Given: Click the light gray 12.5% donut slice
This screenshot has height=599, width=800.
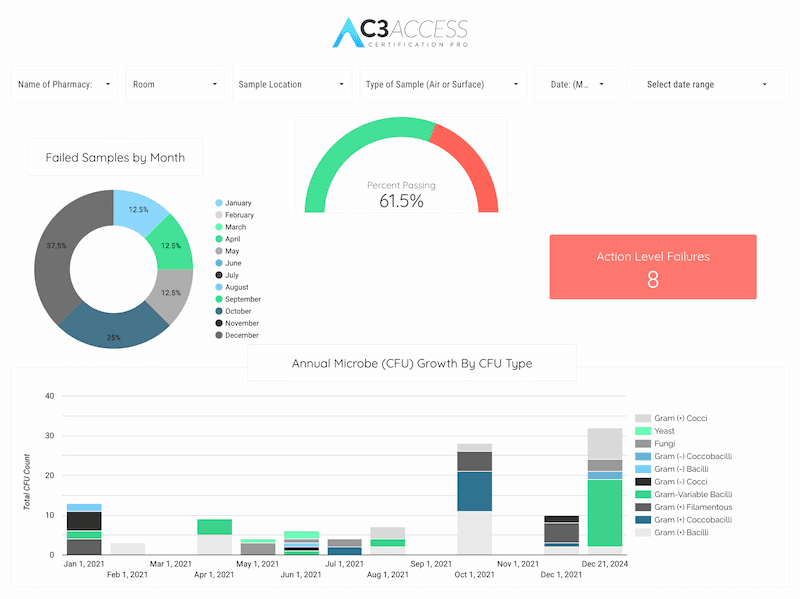Looking at the screenshot, I should coord(172,293).
